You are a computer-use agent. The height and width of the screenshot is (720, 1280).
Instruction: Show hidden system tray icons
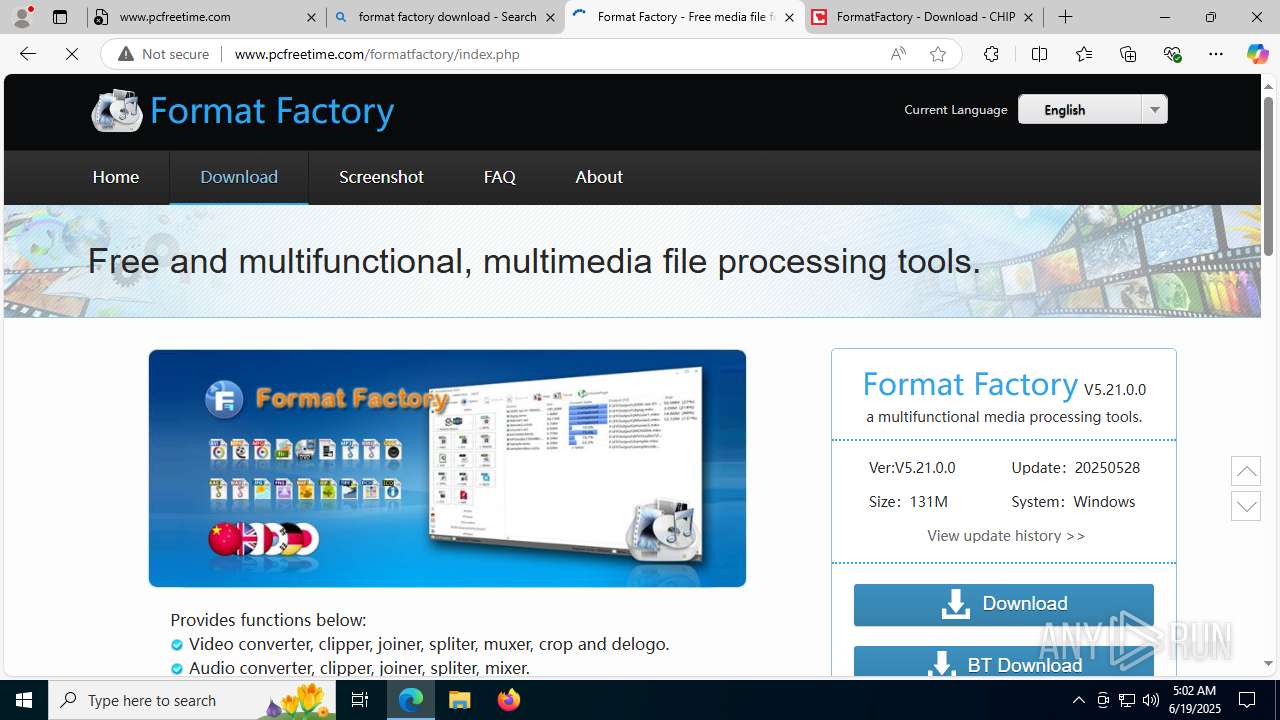click(1078, 700)
